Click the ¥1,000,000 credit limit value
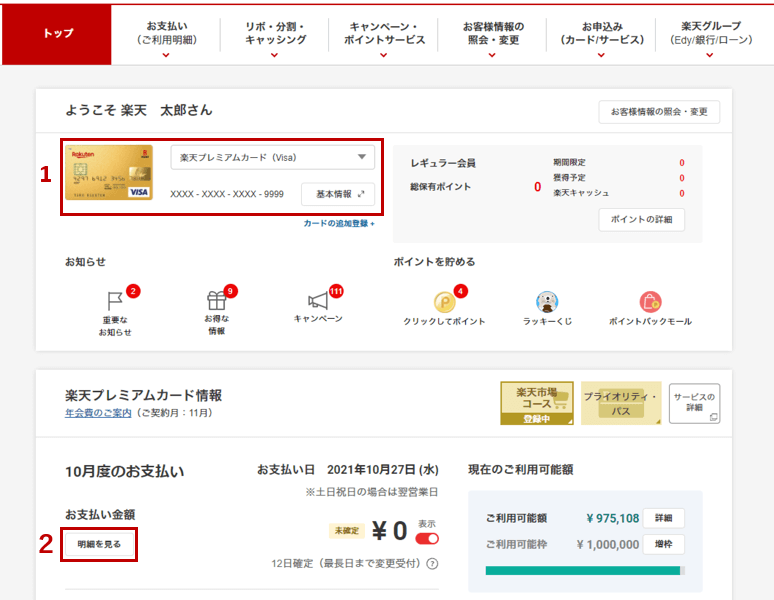This screenshot has height=600, width=774. (608, 544)
